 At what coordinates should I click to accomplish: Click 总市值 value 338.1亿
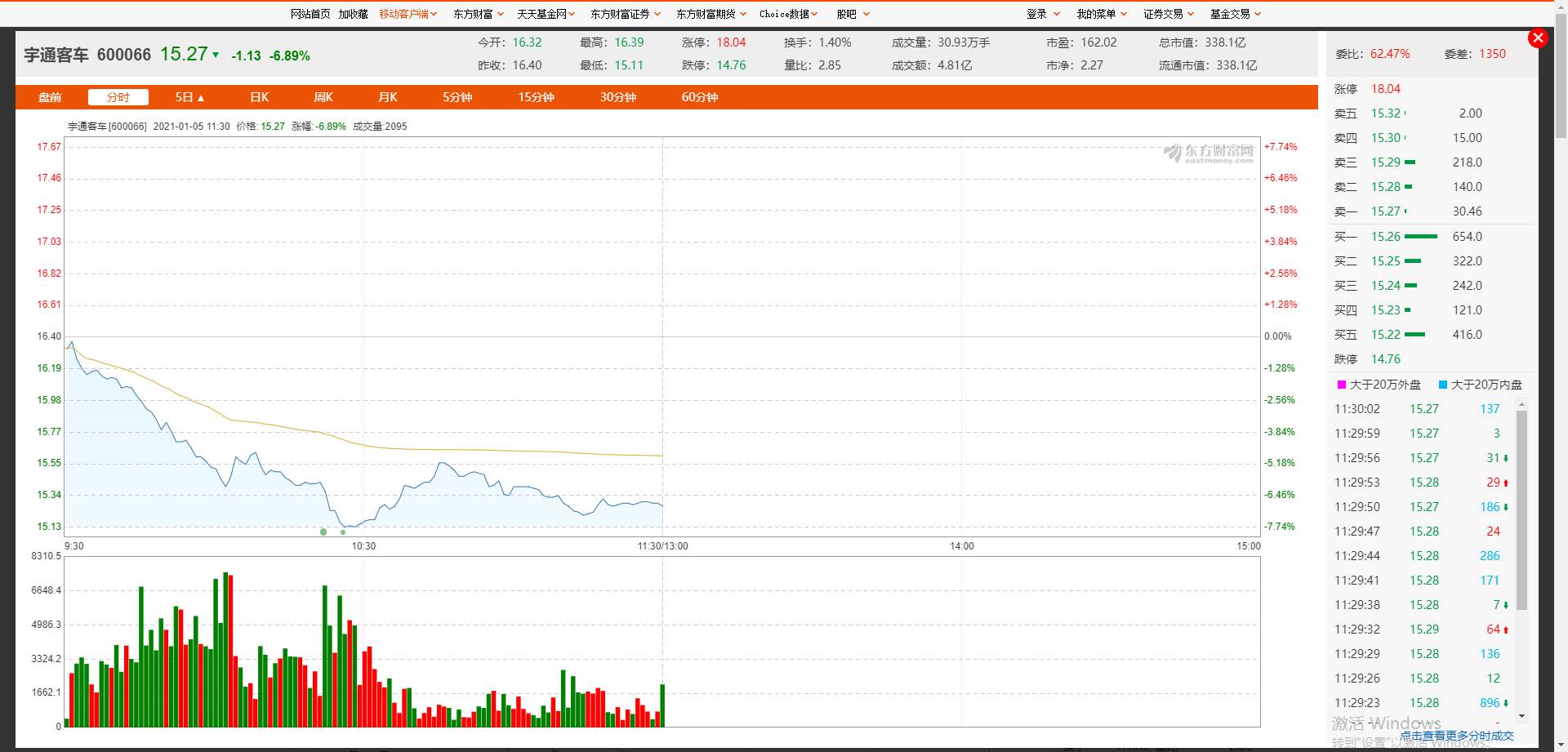[1226, 42]
